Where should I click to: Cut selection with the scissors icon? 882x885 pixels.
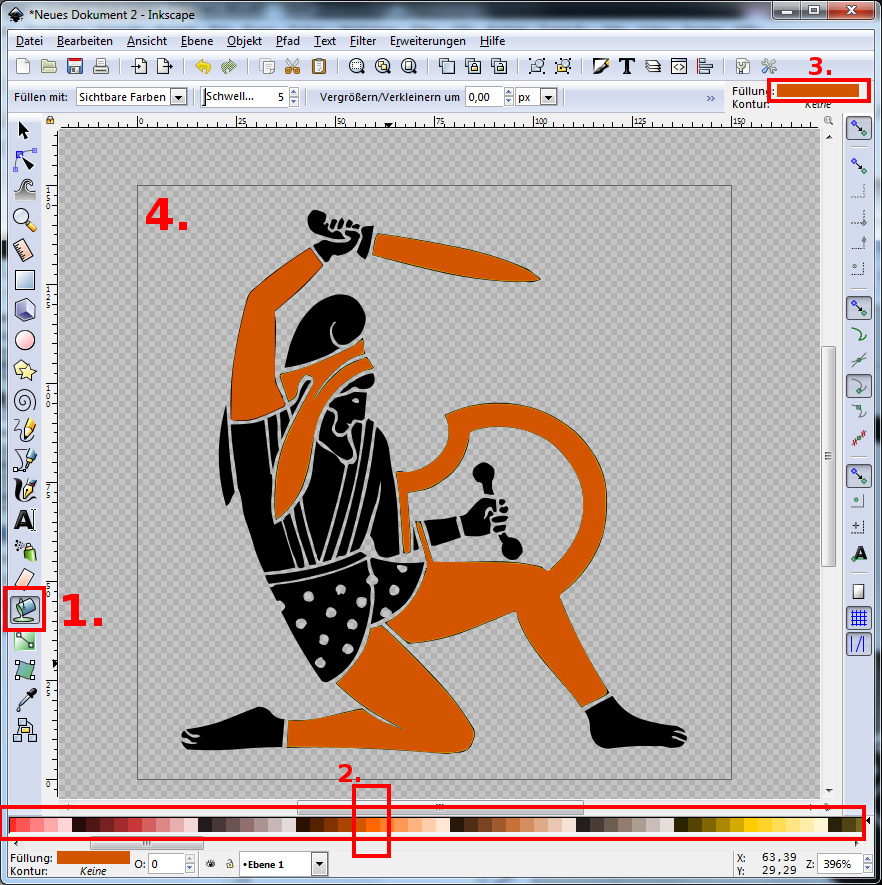pos(292,67)
